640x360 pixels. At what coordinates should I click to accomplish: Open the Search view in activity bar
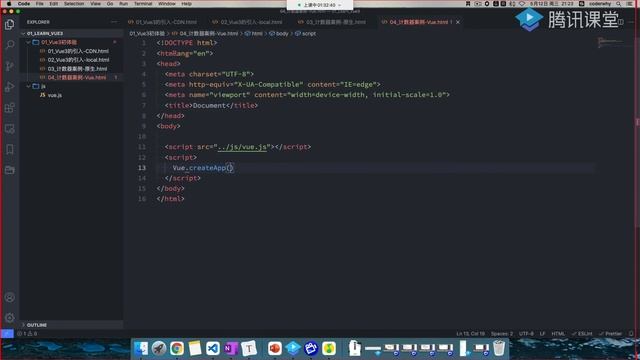(9, 45)
